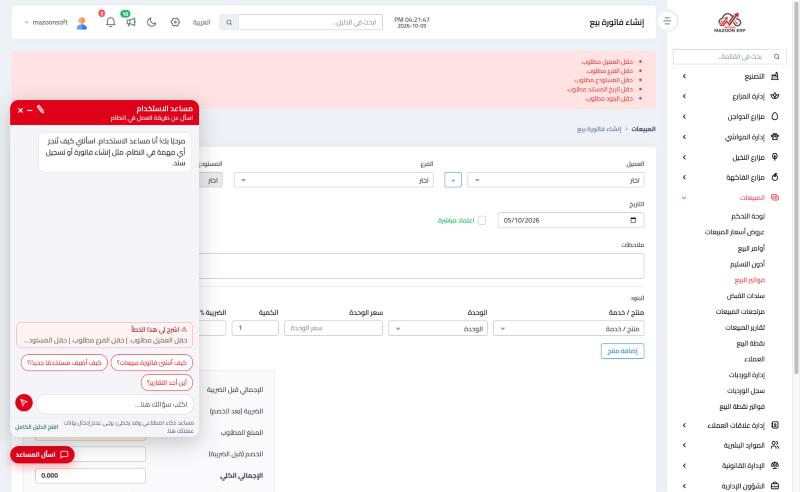This screenshot has height=492, width=800.
Task: Click the التاريخ date field
Action: click(570, 220)
